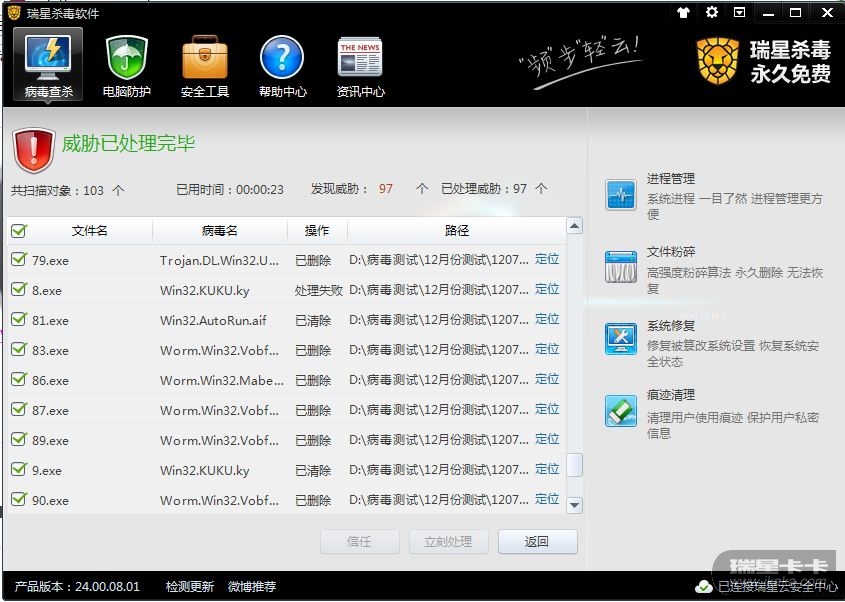845x602 pixels.
Task: Uncheck the 90.exe checkbox
Action: coord(19,499)
